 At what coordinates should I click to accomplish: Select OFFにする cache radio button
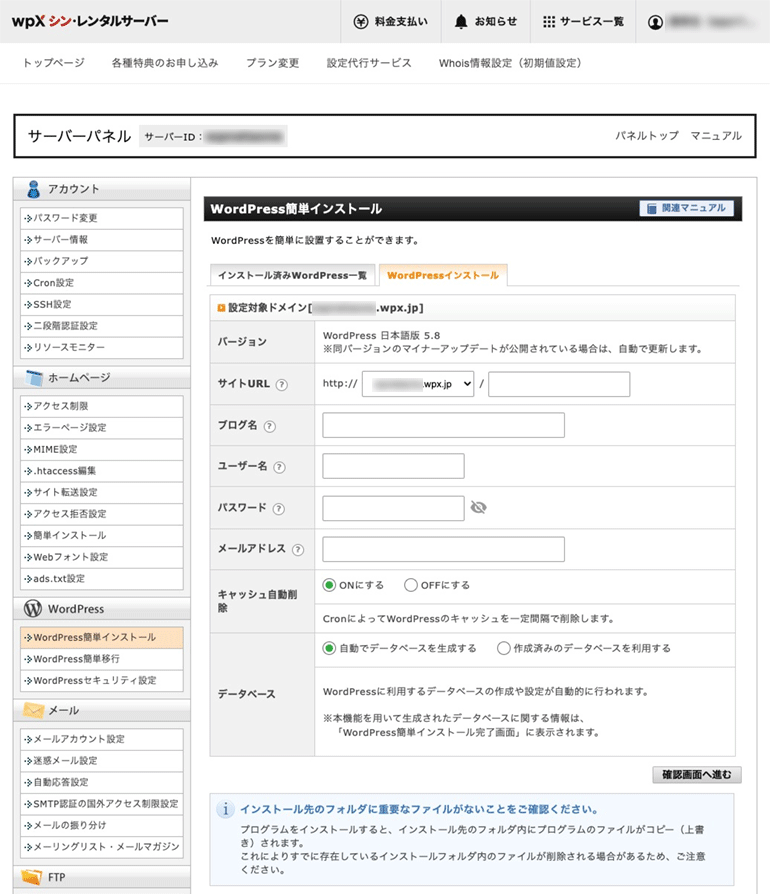point(410,585)
